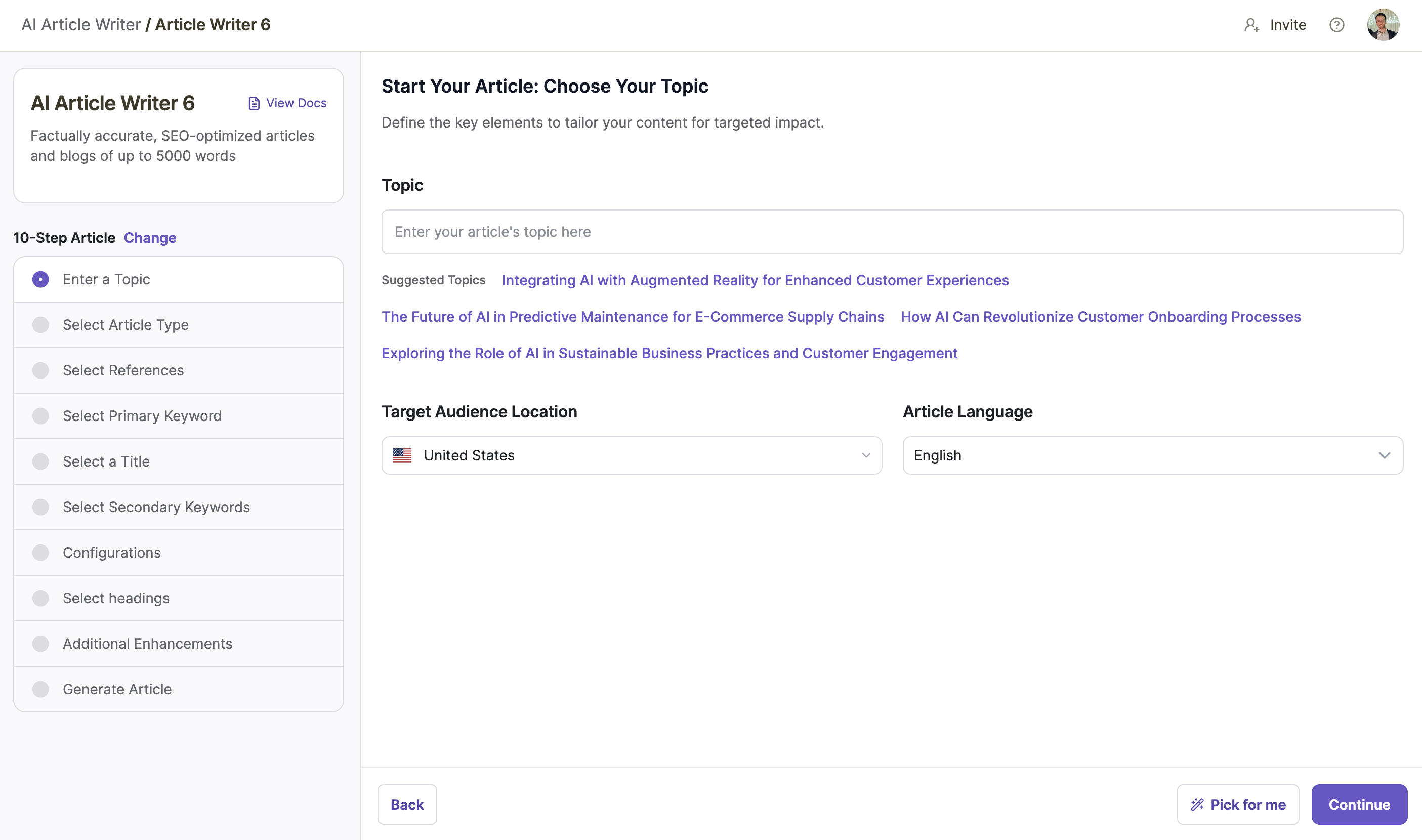Click the magic wand icon on Pick for me
The height and width of the screenshot is (840, 1422).
(x=1197, y=805)
